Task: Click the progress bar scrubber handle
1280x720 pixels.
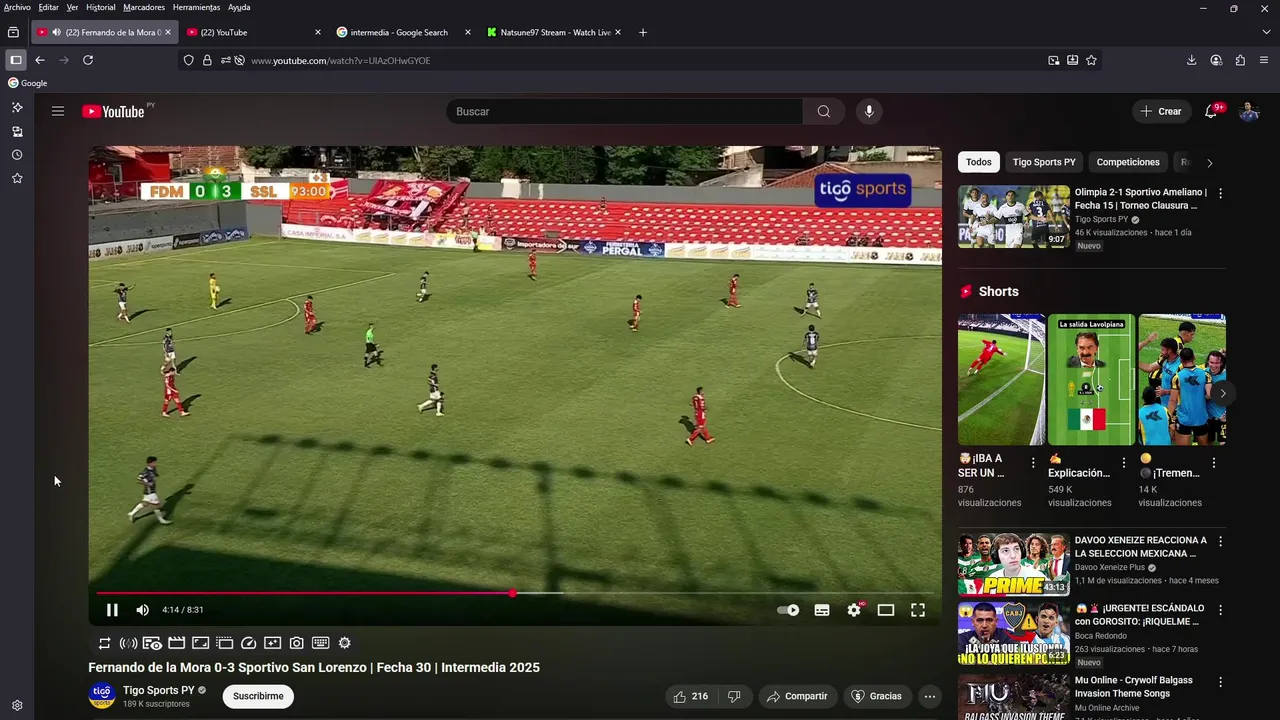Action: coord(512,593)
